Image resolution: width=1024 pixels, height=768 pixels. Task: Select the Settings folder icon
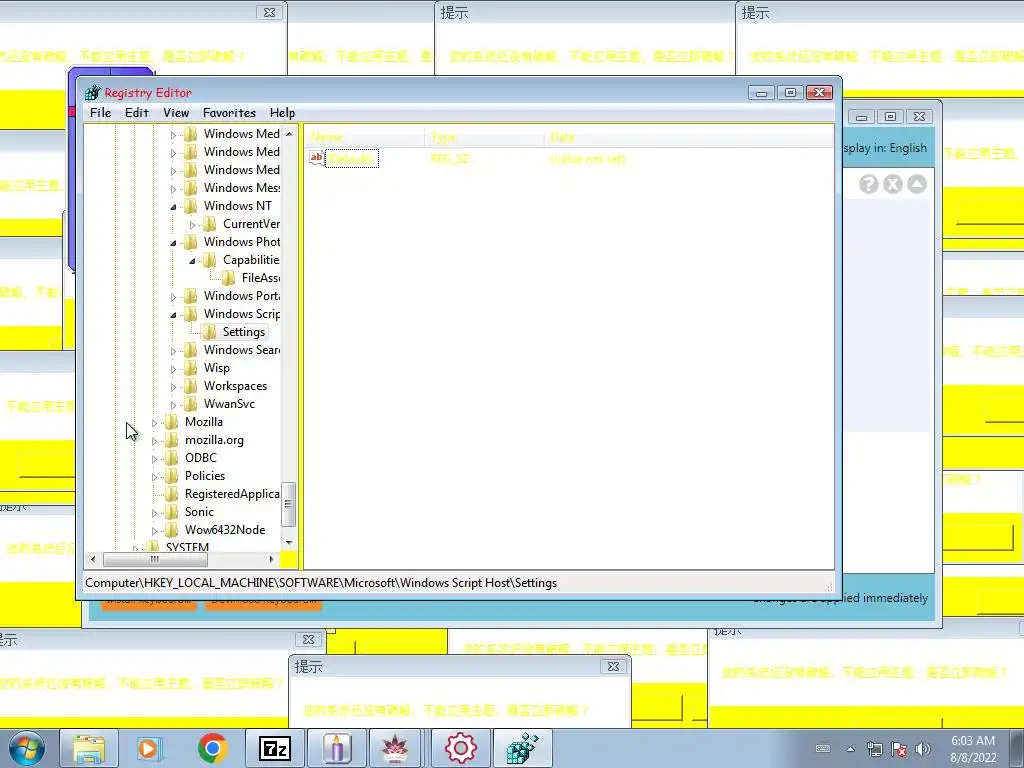pyautogui.click(x=210, y=332)
